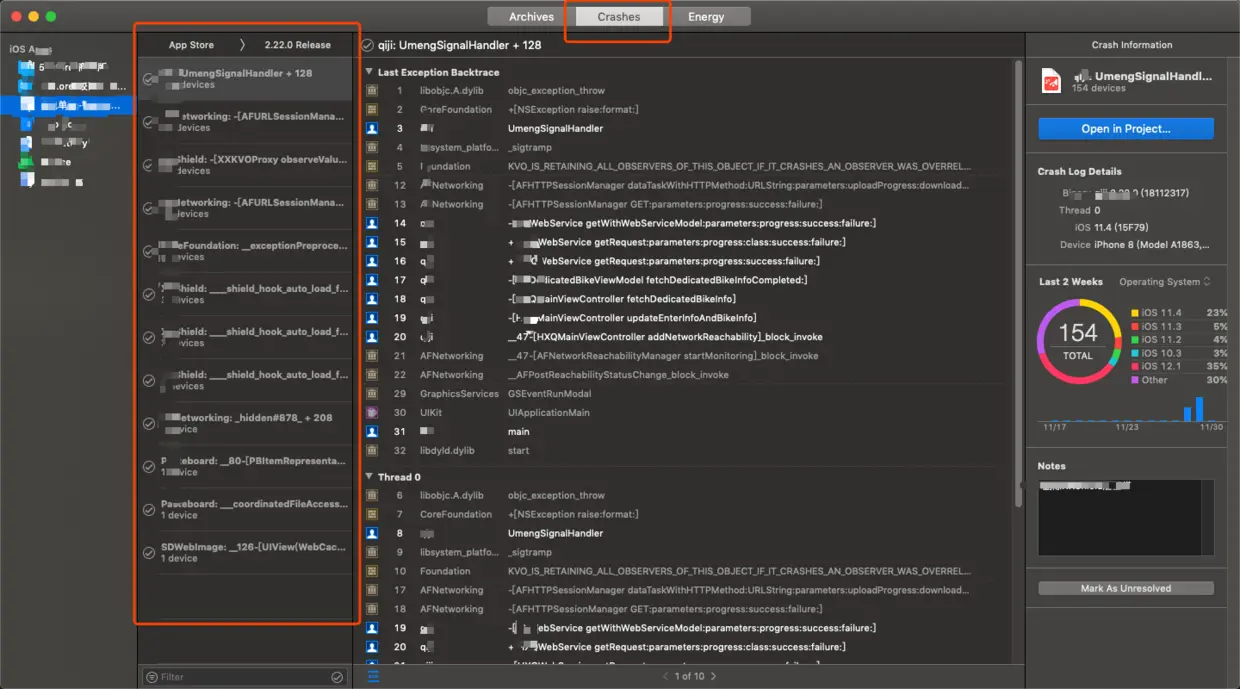Toggle resolved-crashes checkmark in the Filter field
The image size is (1240, 689).
click(337, 677)
